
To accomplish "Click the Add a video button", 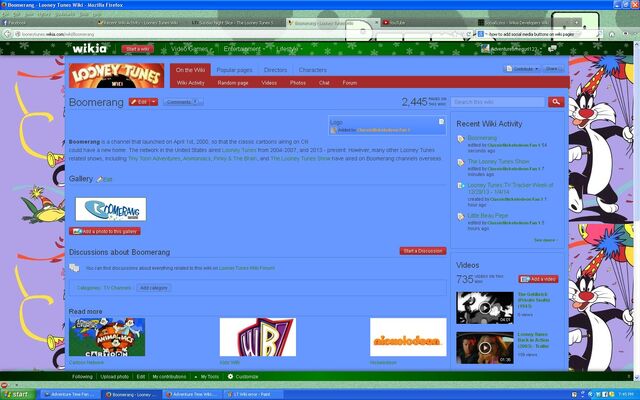I will (538, 279).
